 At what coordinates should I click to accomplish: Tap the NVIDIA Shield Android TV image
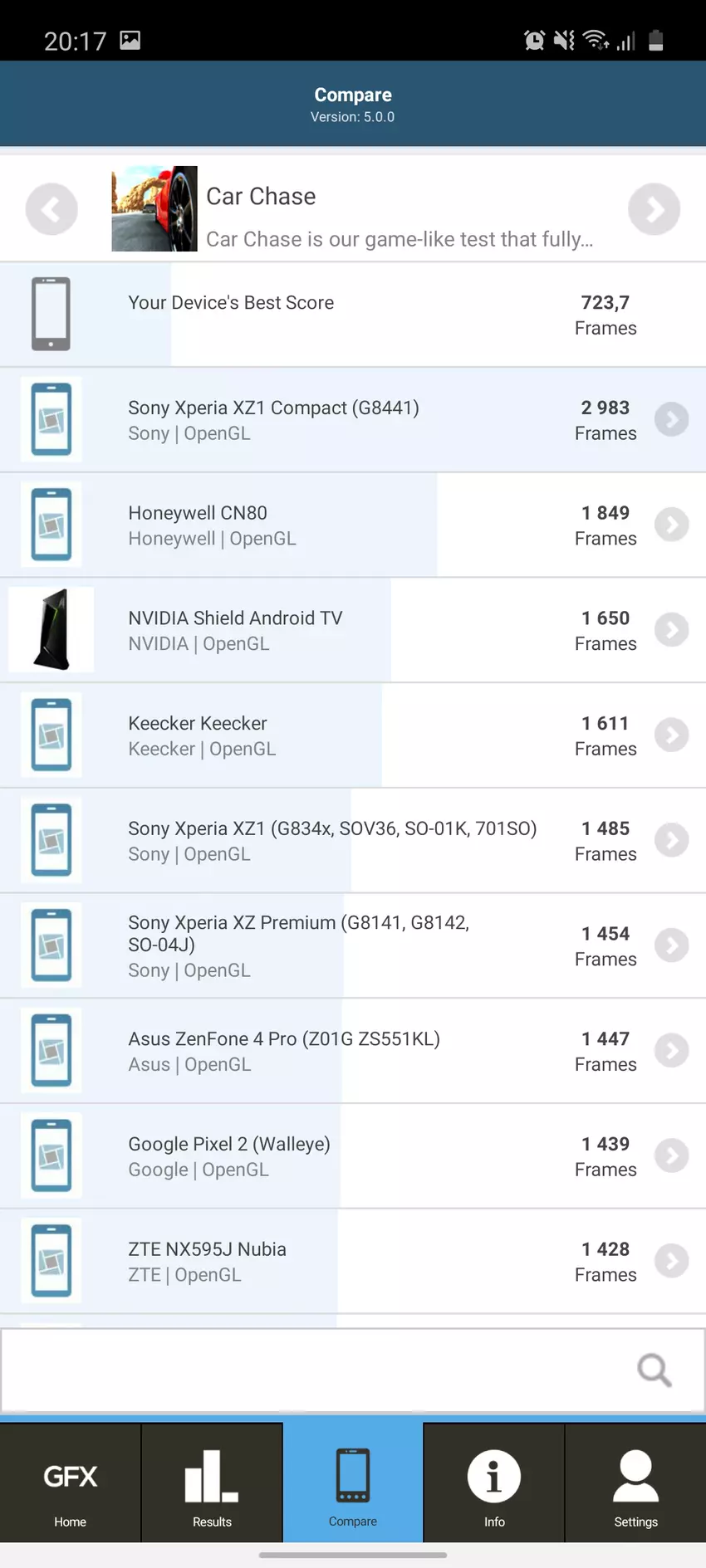(51, 630)
